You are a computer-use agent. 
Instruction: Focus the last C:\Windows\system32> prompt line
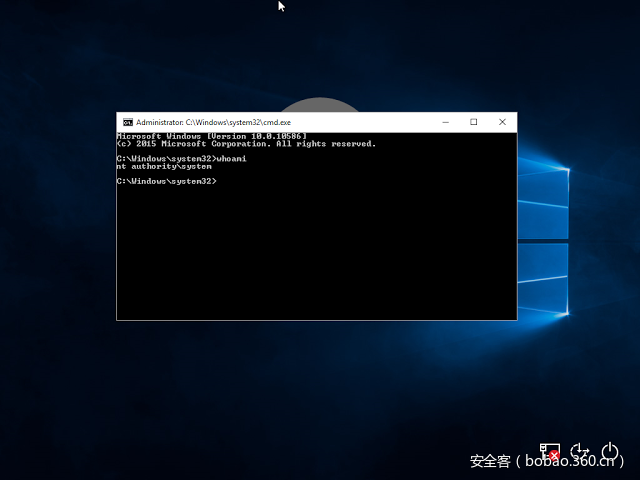[x=166, y=181]
